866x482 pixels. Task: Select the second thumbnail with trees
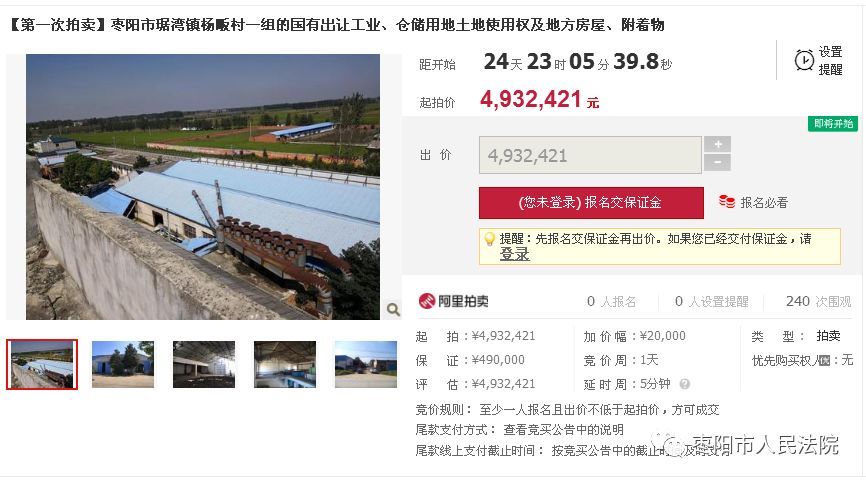[123, 364]
